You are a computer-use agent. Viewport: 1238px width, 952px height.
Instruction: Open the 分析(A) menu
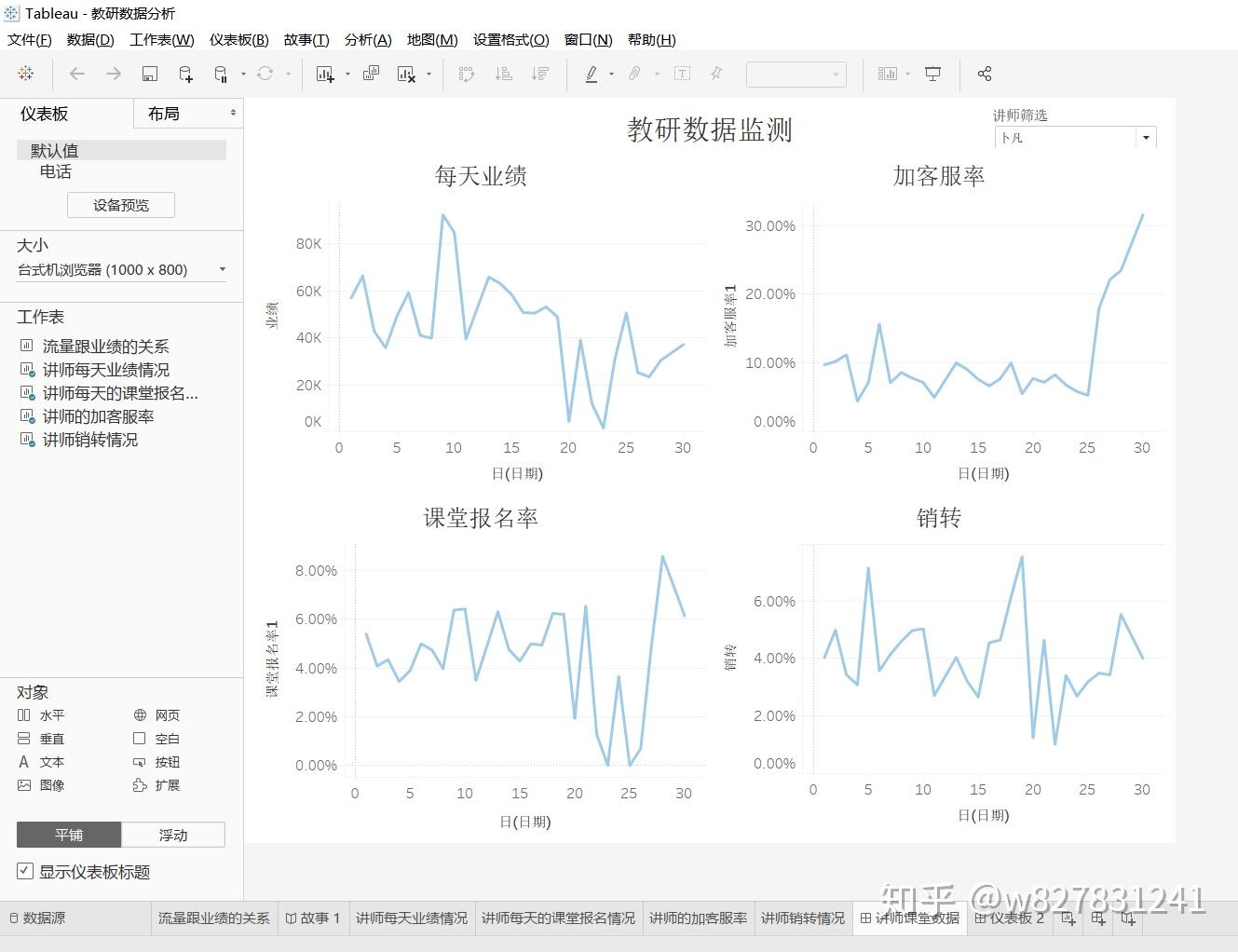[x=368, y=39]
